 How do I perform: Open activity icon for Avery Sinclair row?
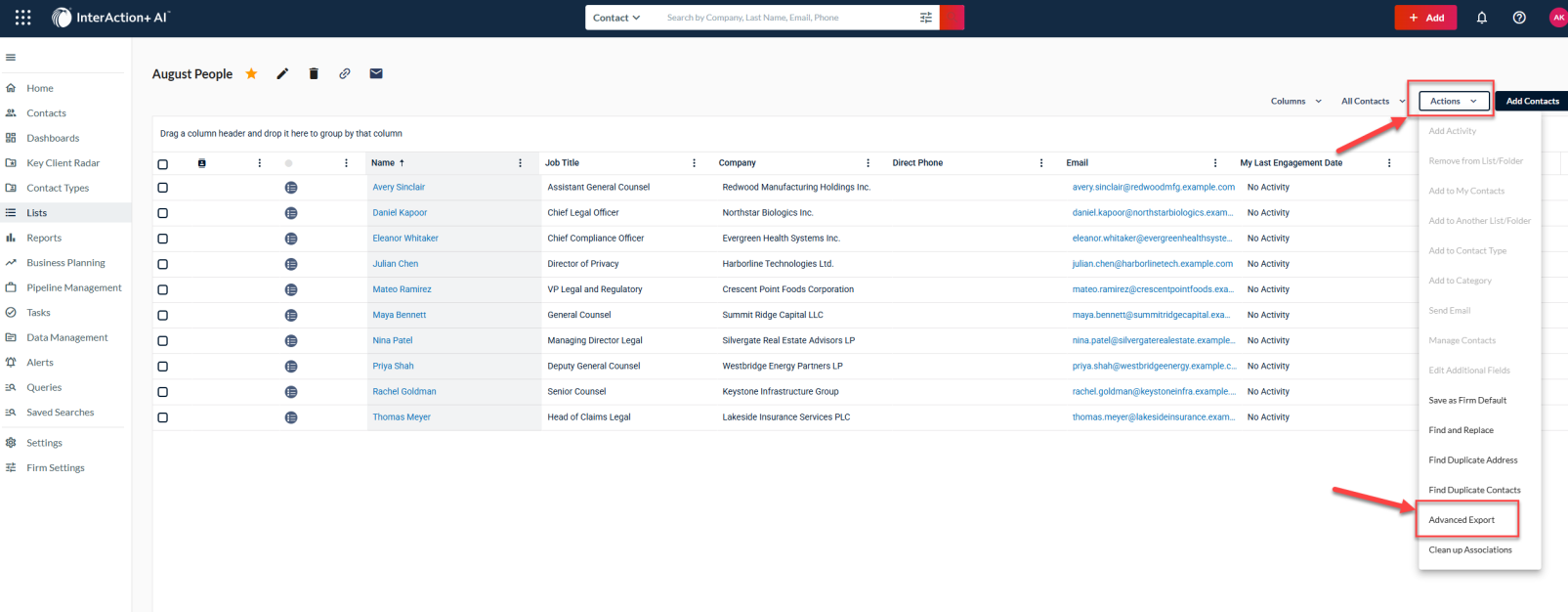coord(291,188)
